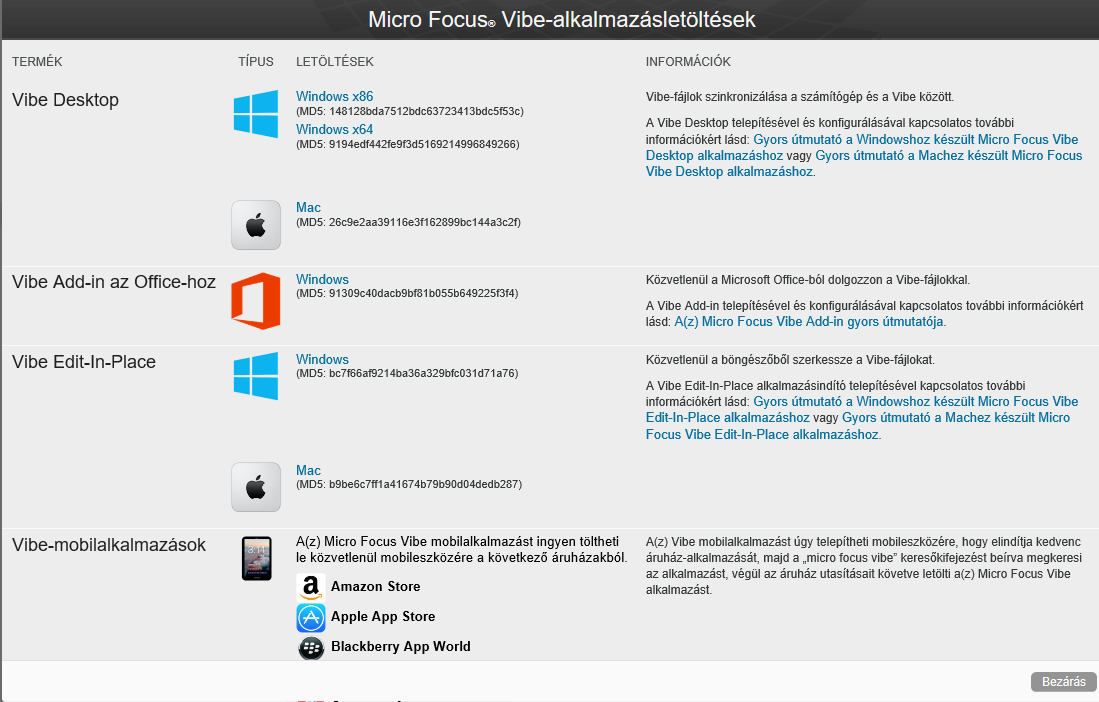Click the Apple Mac icon for Vibe Desktop
Viewport: 1099px width, 702px height.
coord(256,225)
